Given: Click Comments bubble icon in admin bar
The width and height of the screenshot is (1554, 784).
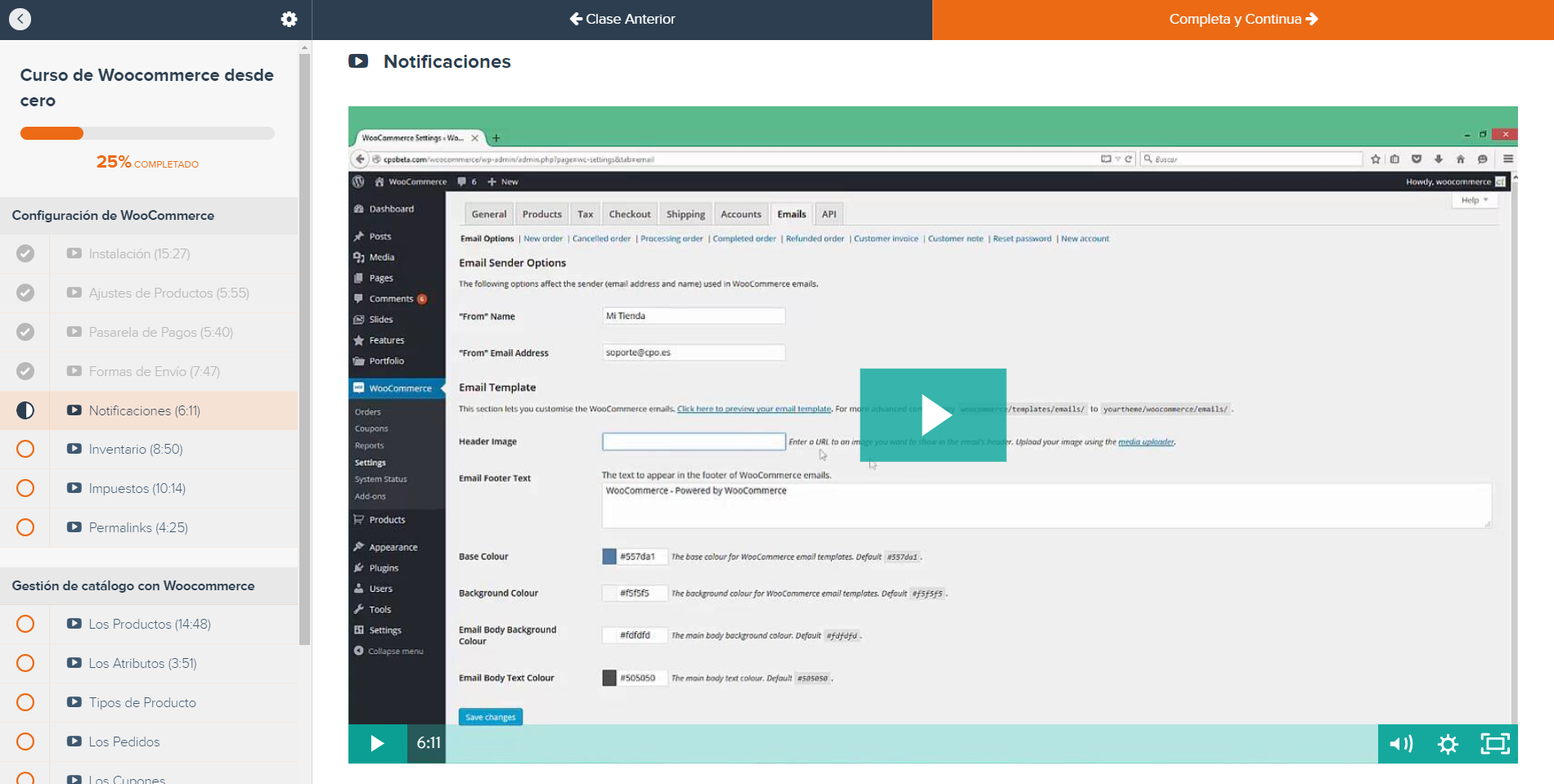Looking at the screenshot, I should pos(462,181).
